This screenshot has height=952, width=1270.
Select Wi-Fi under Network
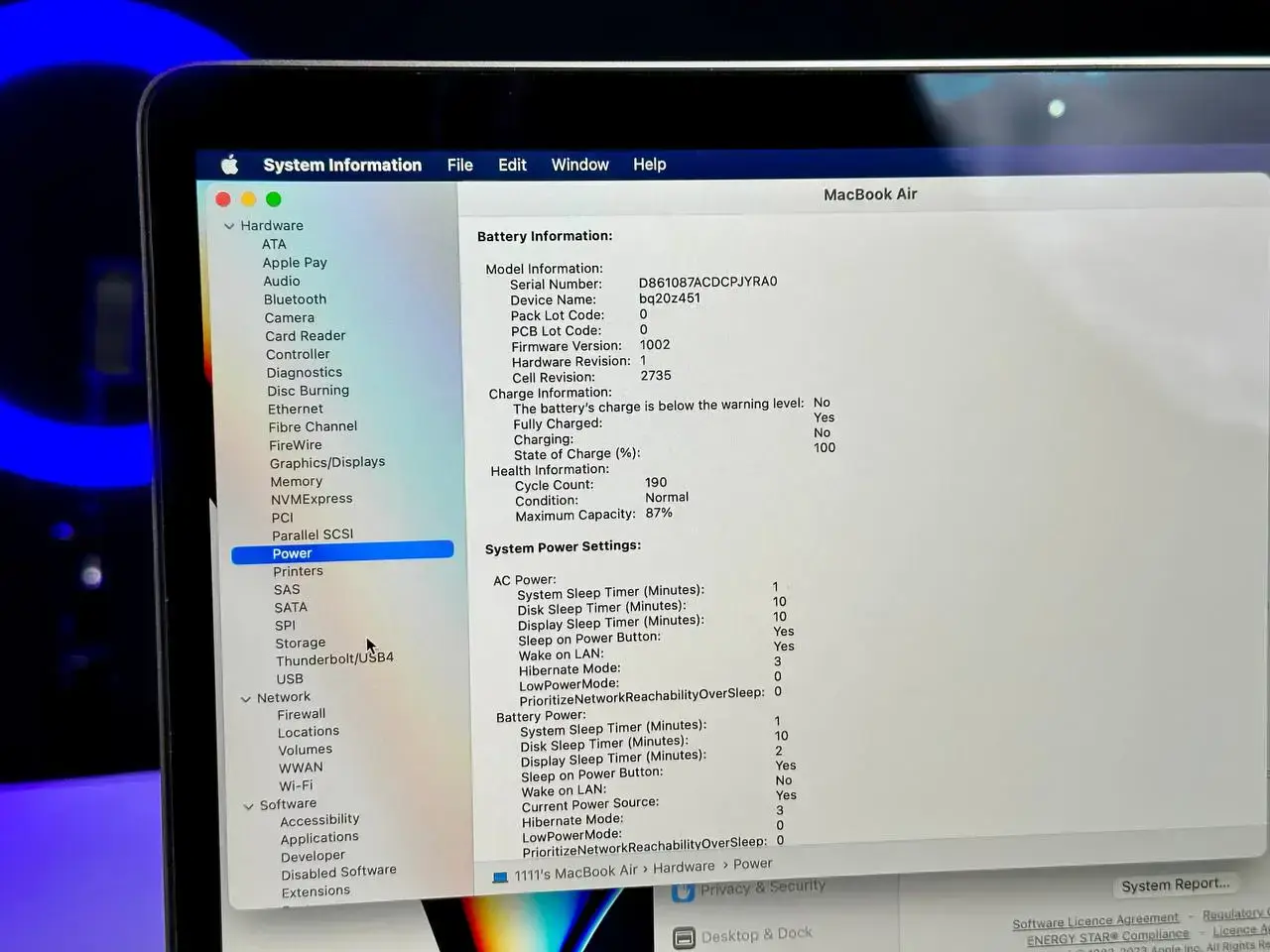point(296,785)
